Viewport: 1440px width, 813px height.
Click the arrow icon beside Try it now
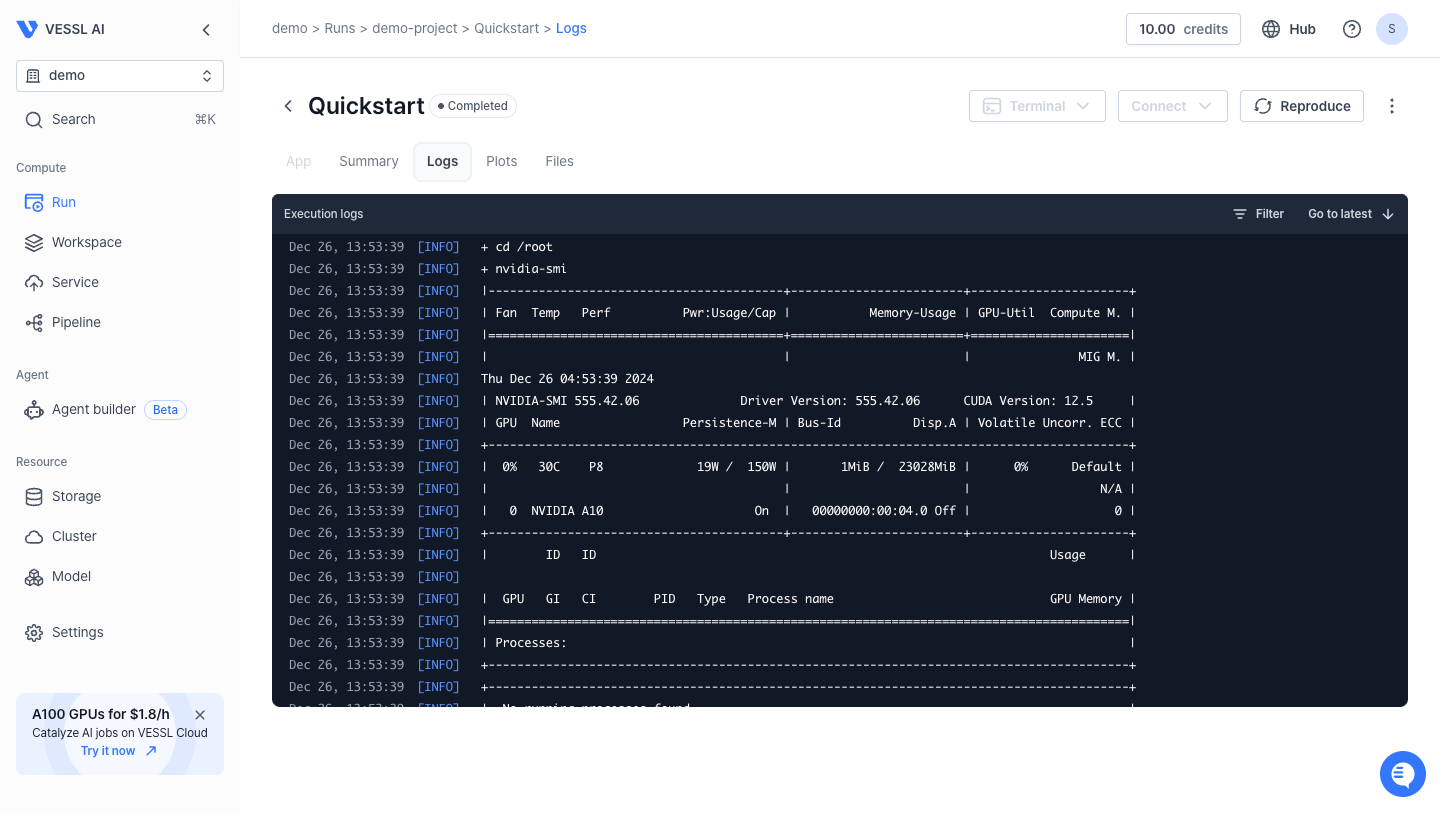pos(151,751)
